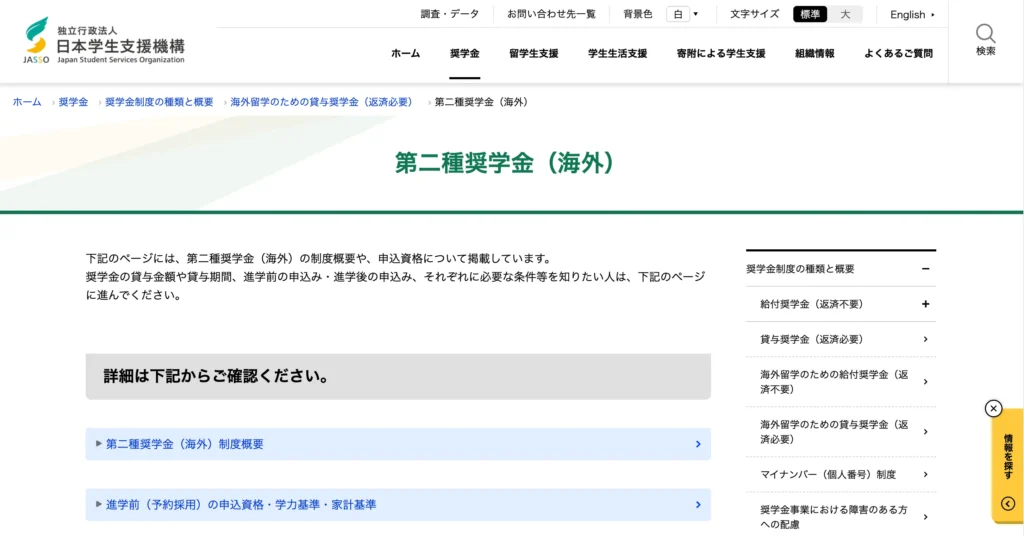Click the JASSO logo

click(105, 41)
